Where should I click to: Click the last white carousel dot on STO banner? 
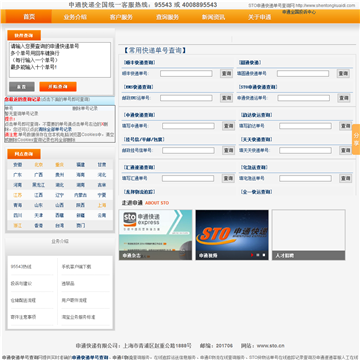tap(264, 255)
